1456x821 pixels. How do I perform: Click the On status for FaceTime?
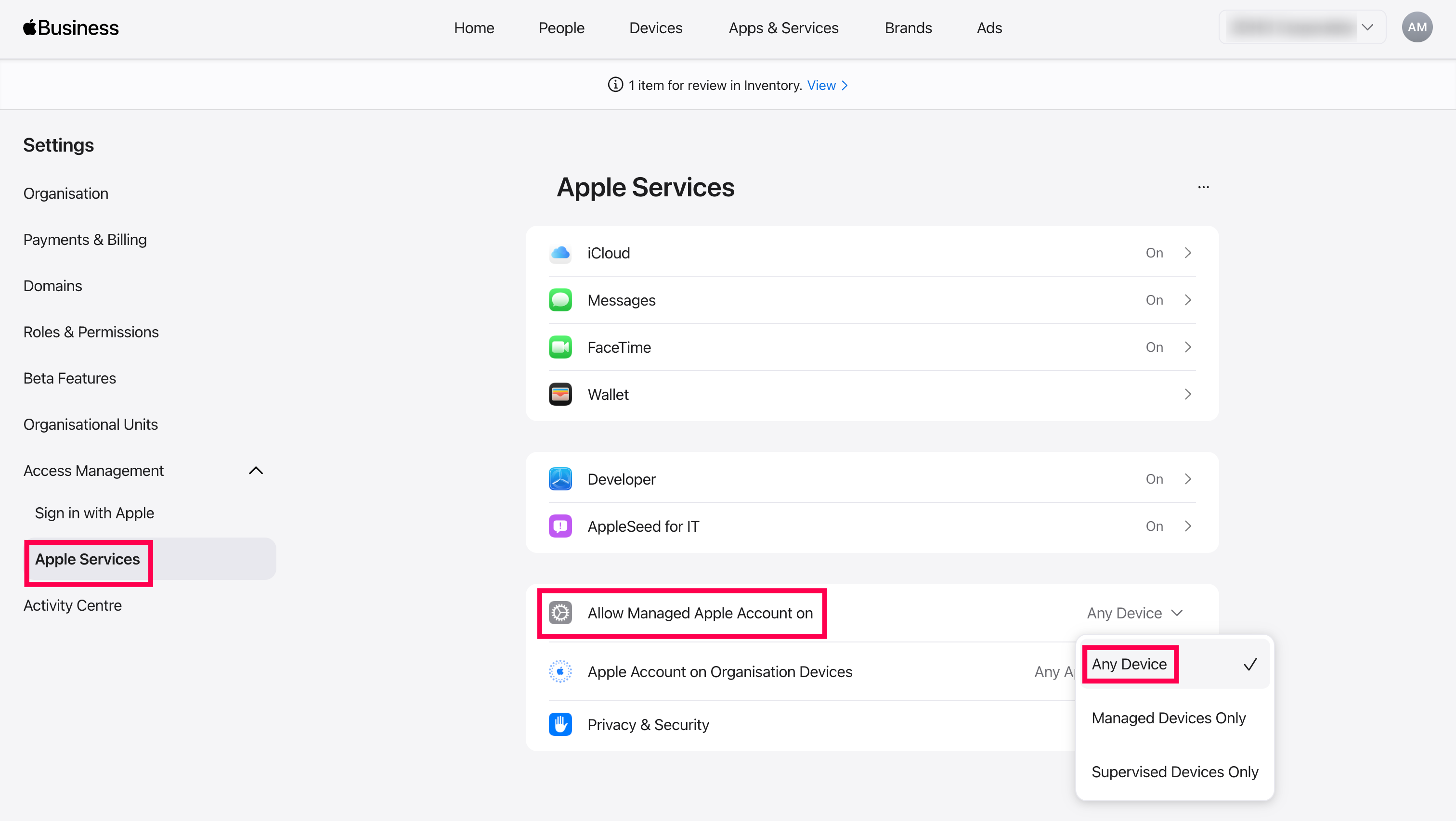click(1154, 347)
